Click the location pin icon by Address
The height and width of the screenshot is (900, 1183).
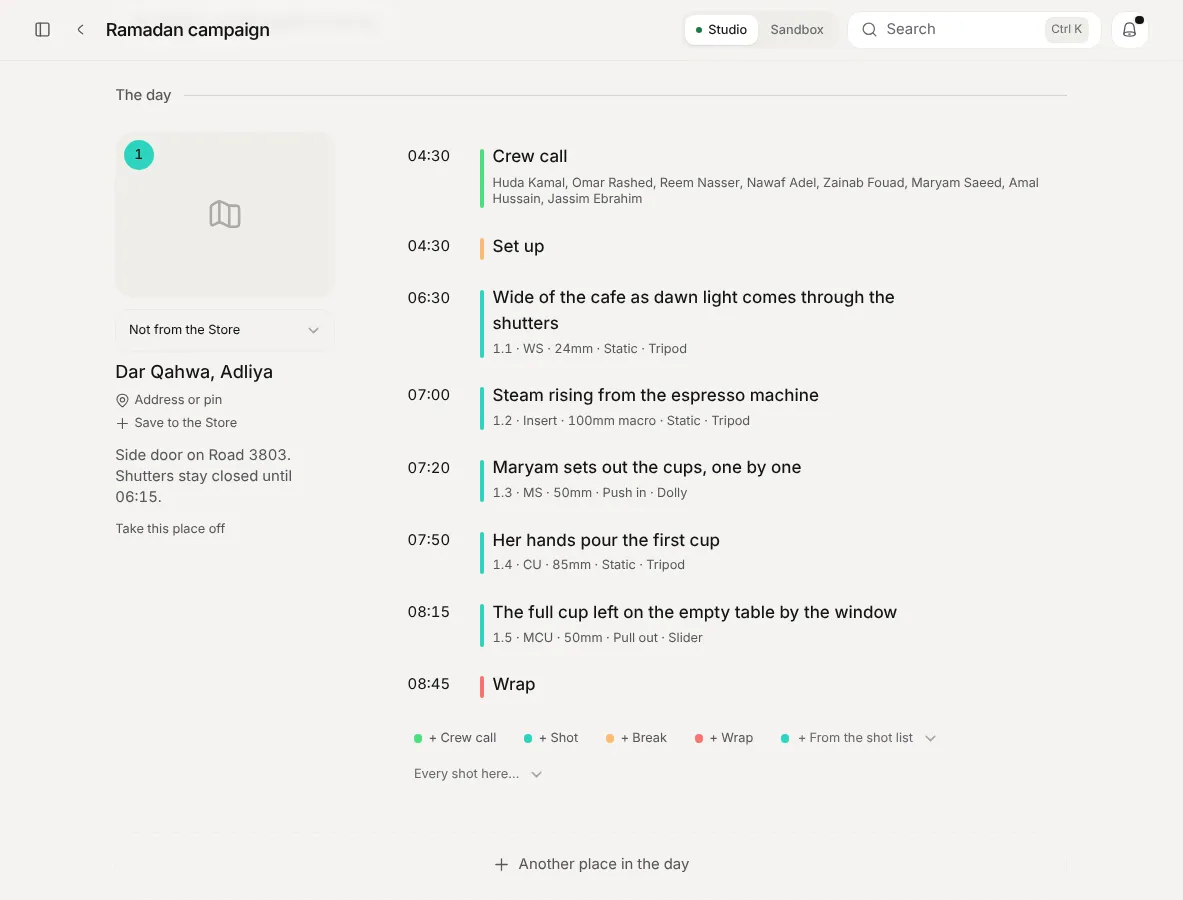122,400
